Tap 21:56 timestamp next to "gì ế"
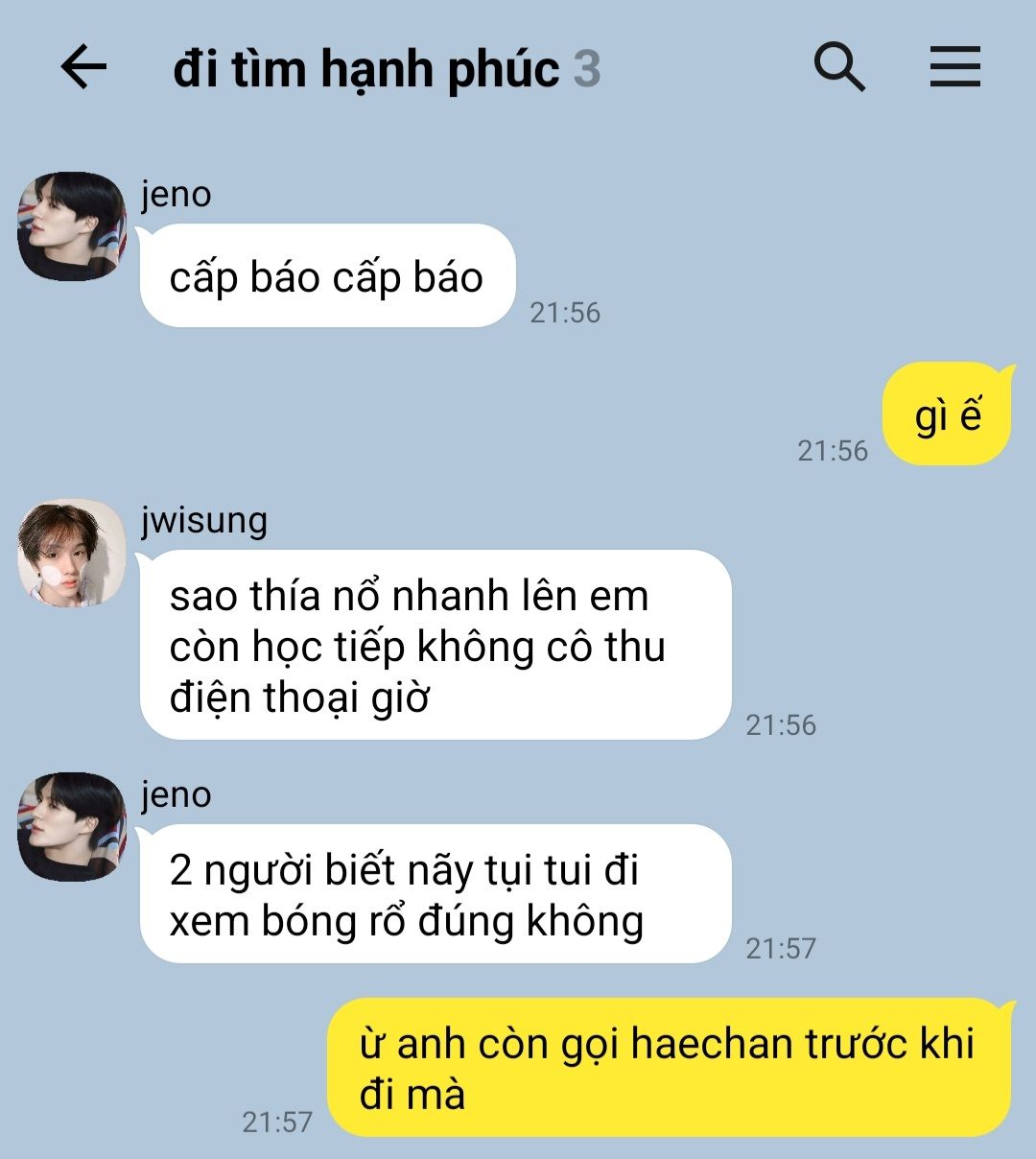This screenshot has width=1036, height=1159. point(833,451)
